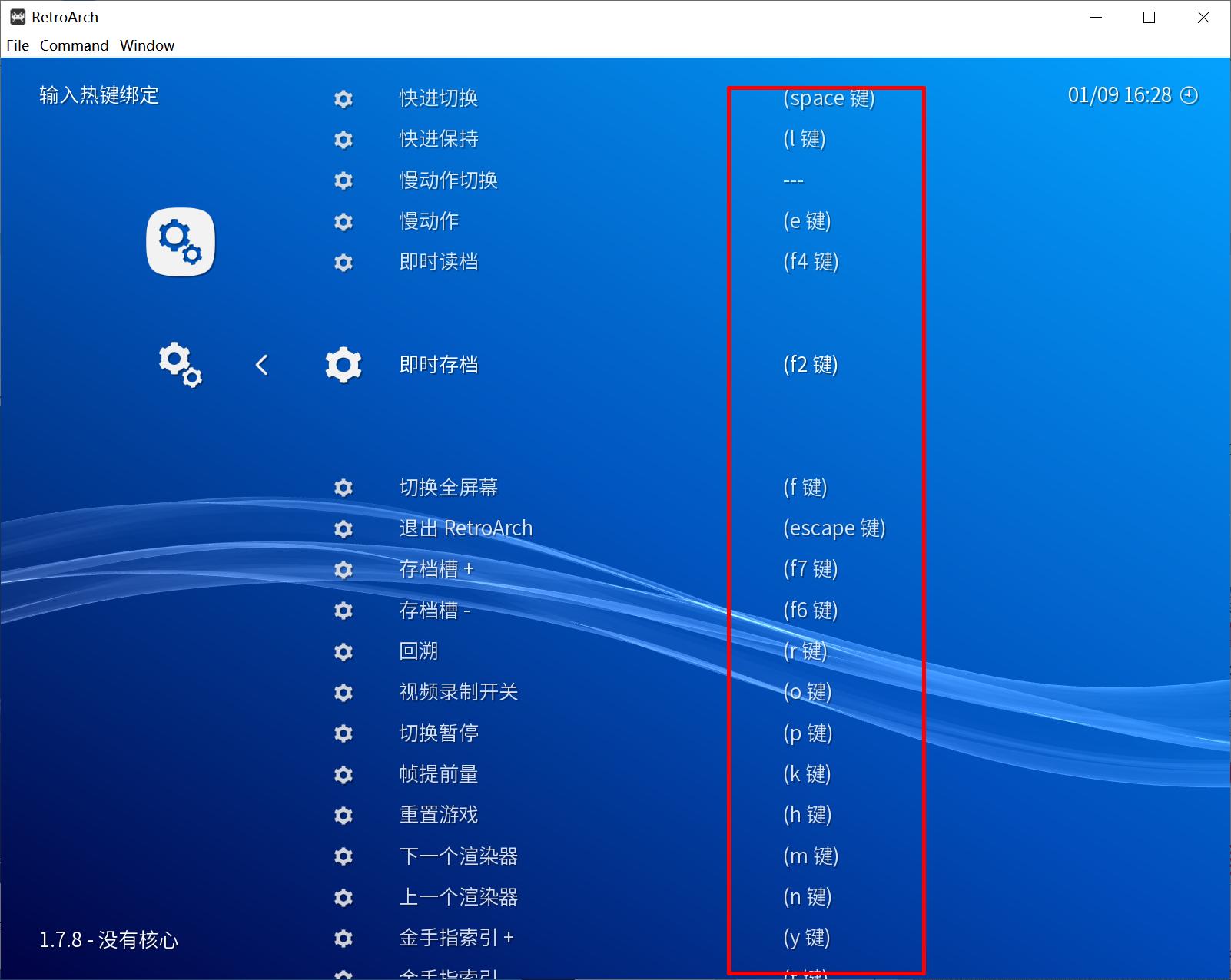Click the unbound --- value for 慢动作切换
The image size is (1231, 980).
pyautogui.click(x=794, y=181)
